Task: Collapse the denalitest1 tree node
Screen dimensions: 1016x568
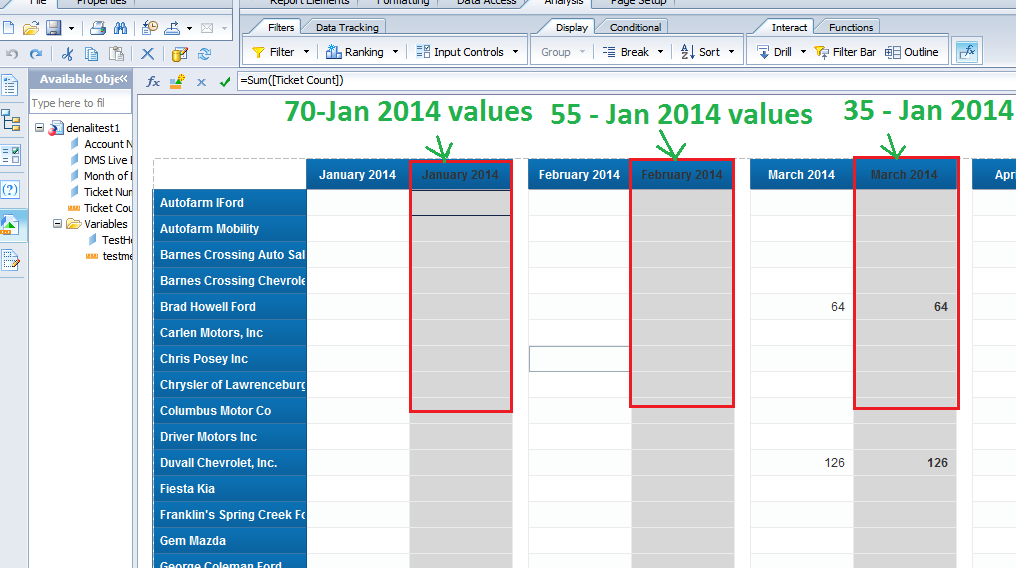Action: click(39, 128)
